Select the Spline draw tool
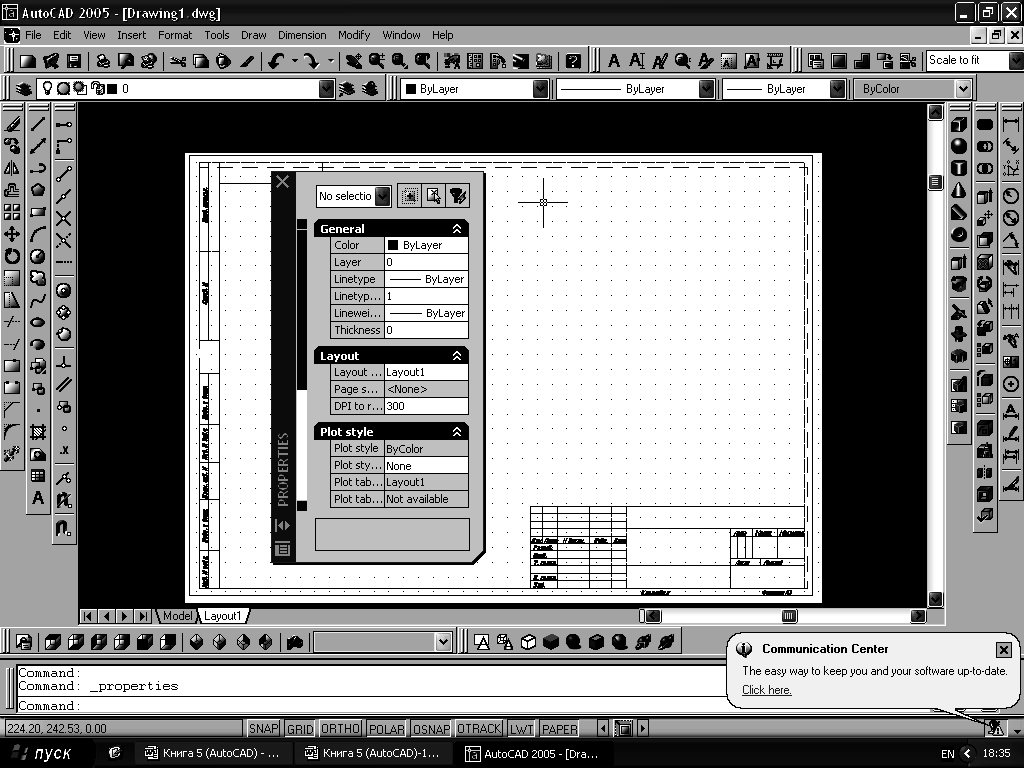 point(38,300)
